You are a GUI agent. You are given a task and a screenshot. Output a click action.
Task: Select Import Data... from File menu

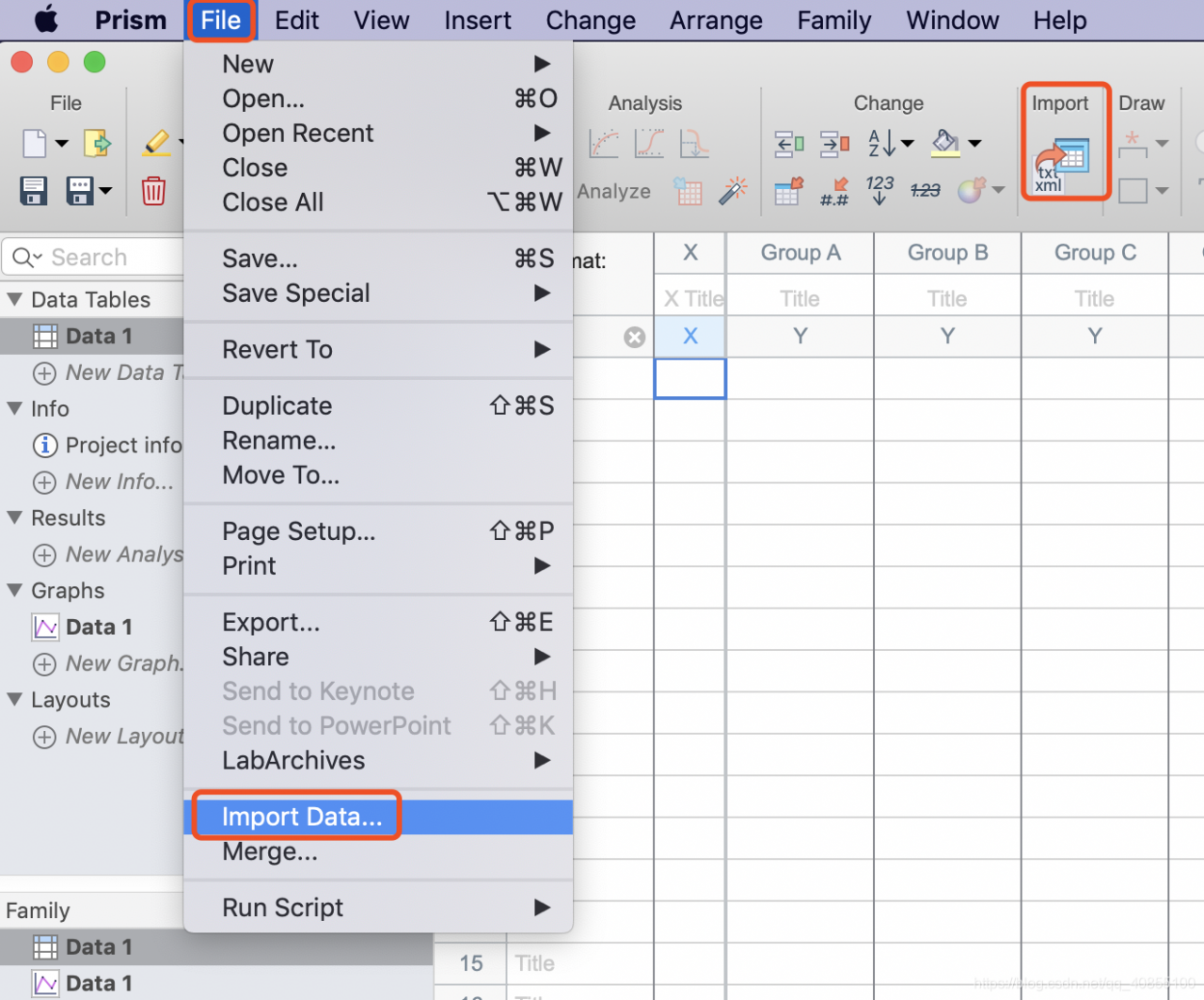378,817
